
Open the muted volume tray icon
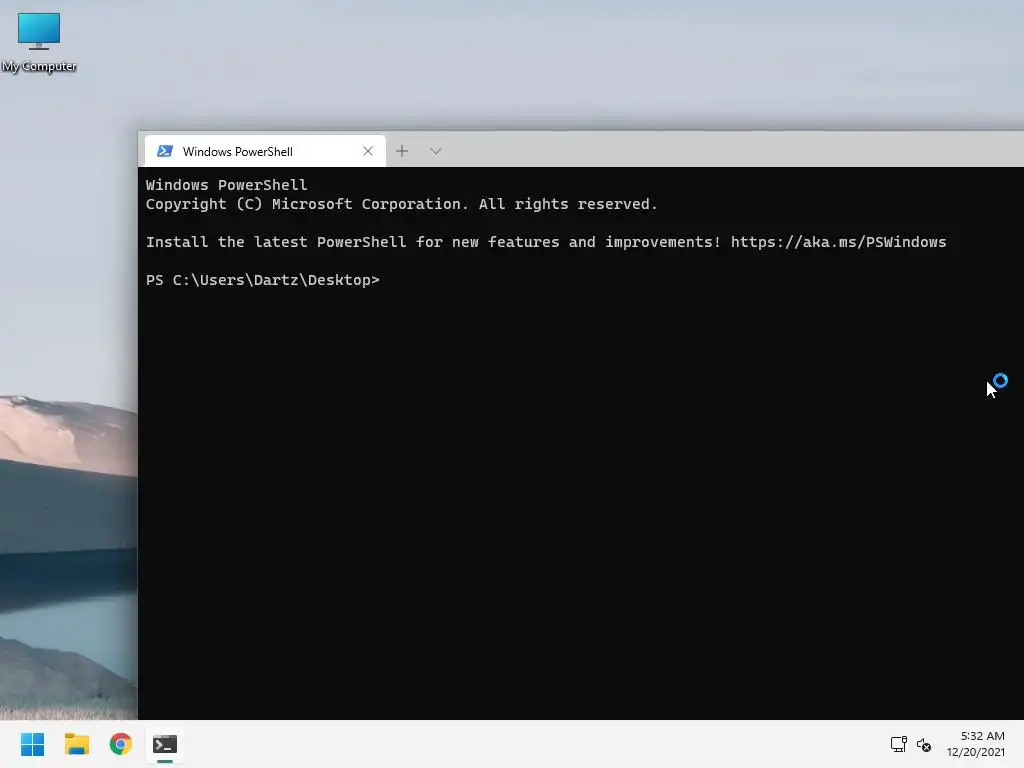923,744
